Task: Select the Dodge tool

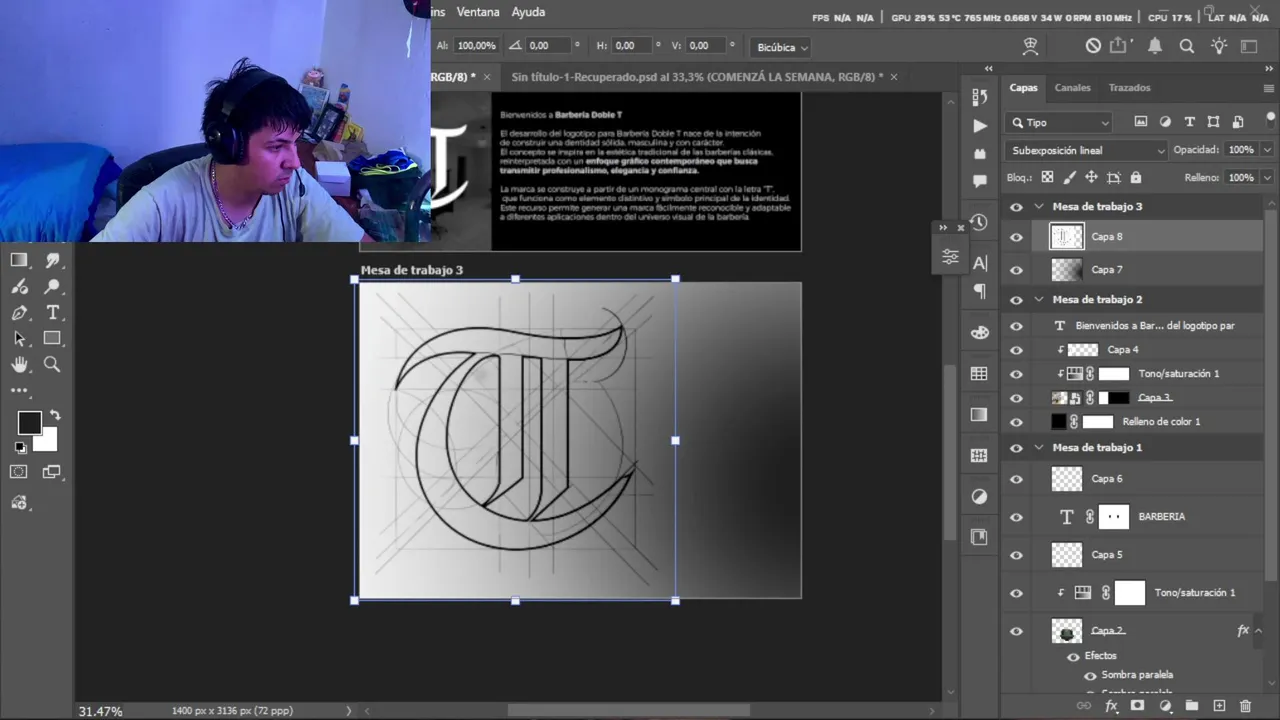Action: point(53,286)
